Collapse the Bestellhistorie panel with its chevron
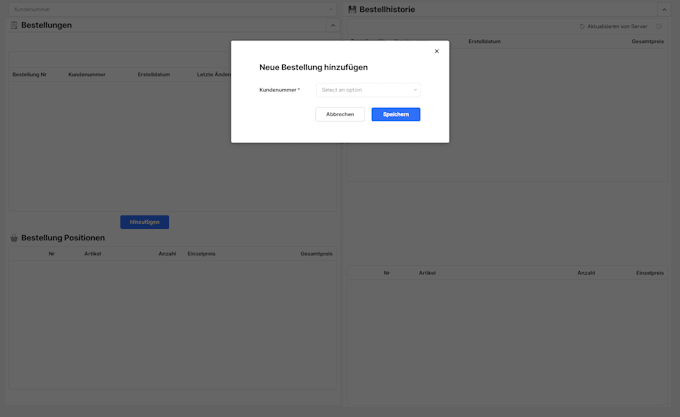This screenshot has width=680, height=417. tap(664, 10)
